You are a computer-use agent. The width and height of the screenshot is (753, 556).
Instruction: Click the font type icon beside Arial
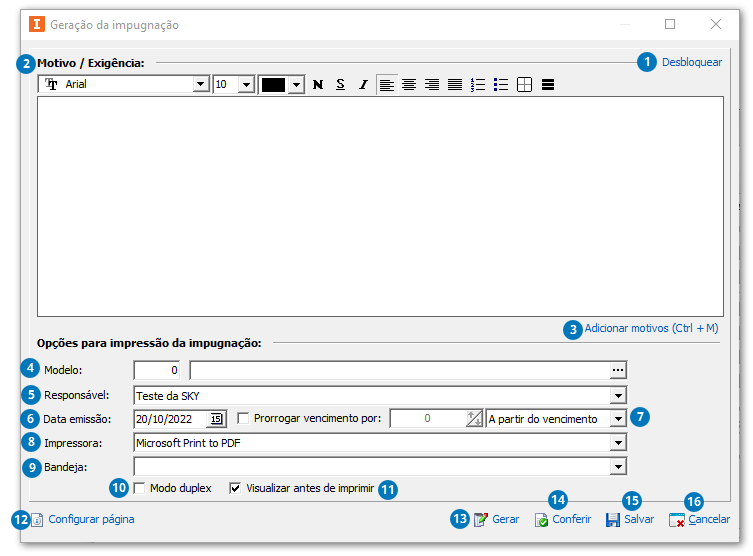pyautogui.click(x=51, y=85)
